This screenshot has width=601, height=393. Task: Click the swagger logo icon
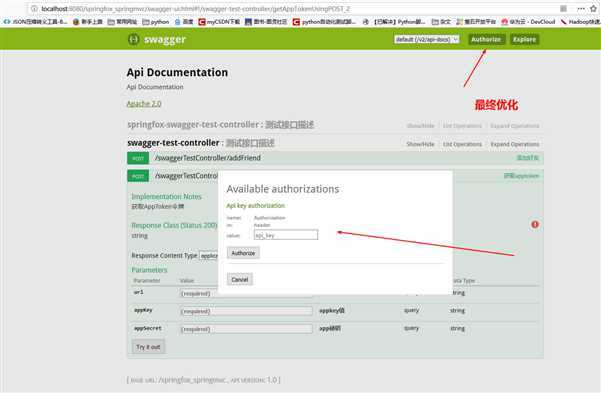point(133,39)
